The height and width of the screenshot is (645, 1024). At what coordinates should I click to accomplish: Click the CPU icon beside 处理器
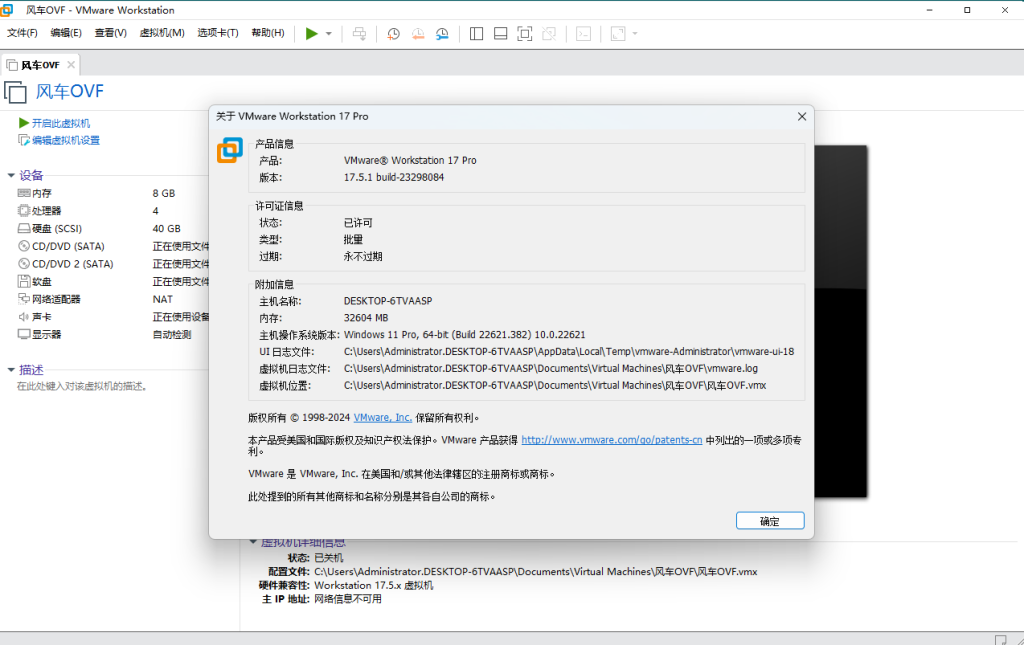24,211
